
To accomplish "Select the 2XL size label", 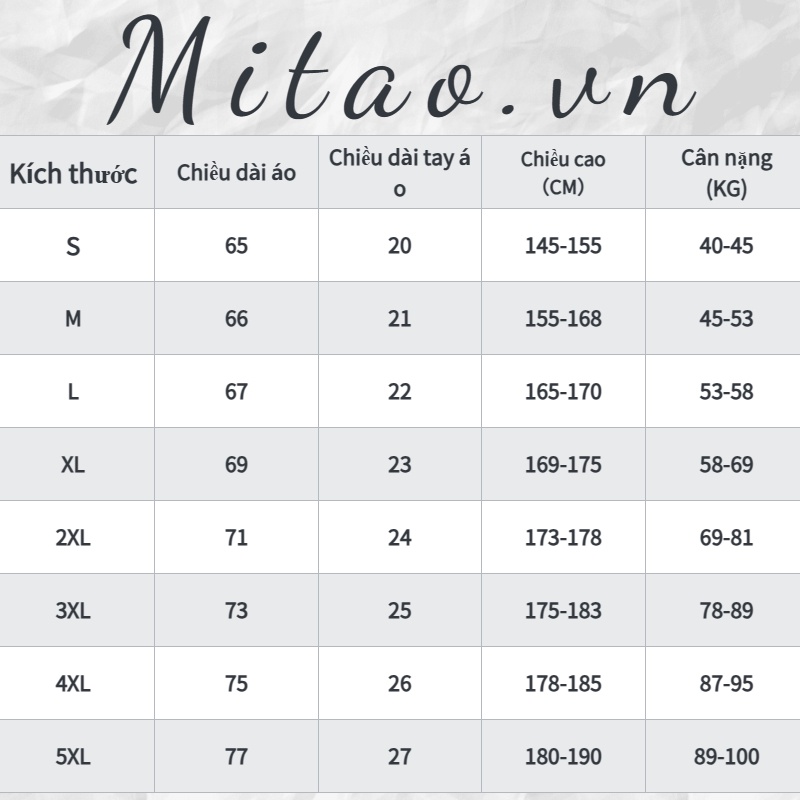I will [73, 538].
